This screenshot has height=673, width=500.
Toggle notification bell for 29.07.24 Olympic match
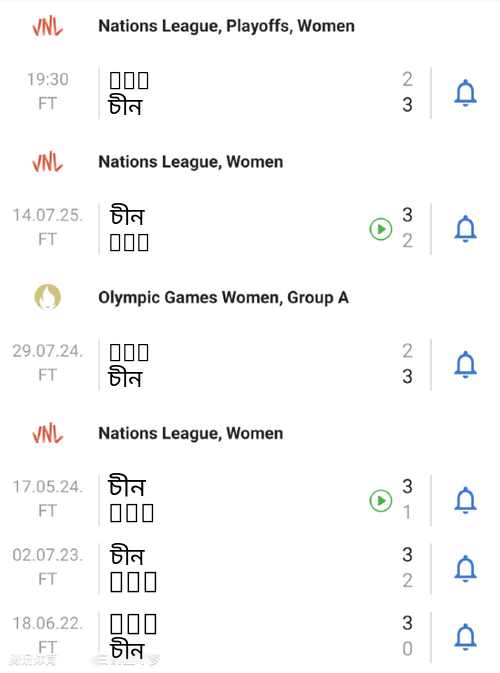click(465, 365)
